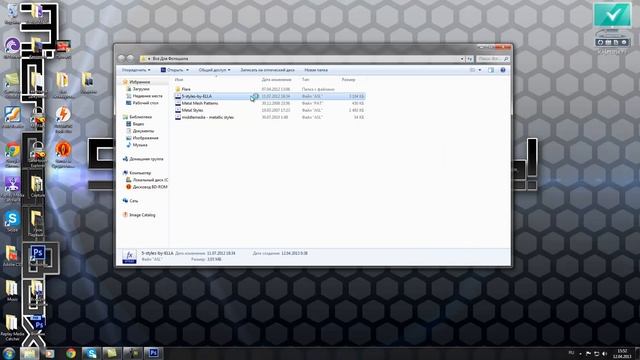Click the network icon in system tray
Image resolution: width=640 pixels, height=360 pixels.
tap(596, 353)
